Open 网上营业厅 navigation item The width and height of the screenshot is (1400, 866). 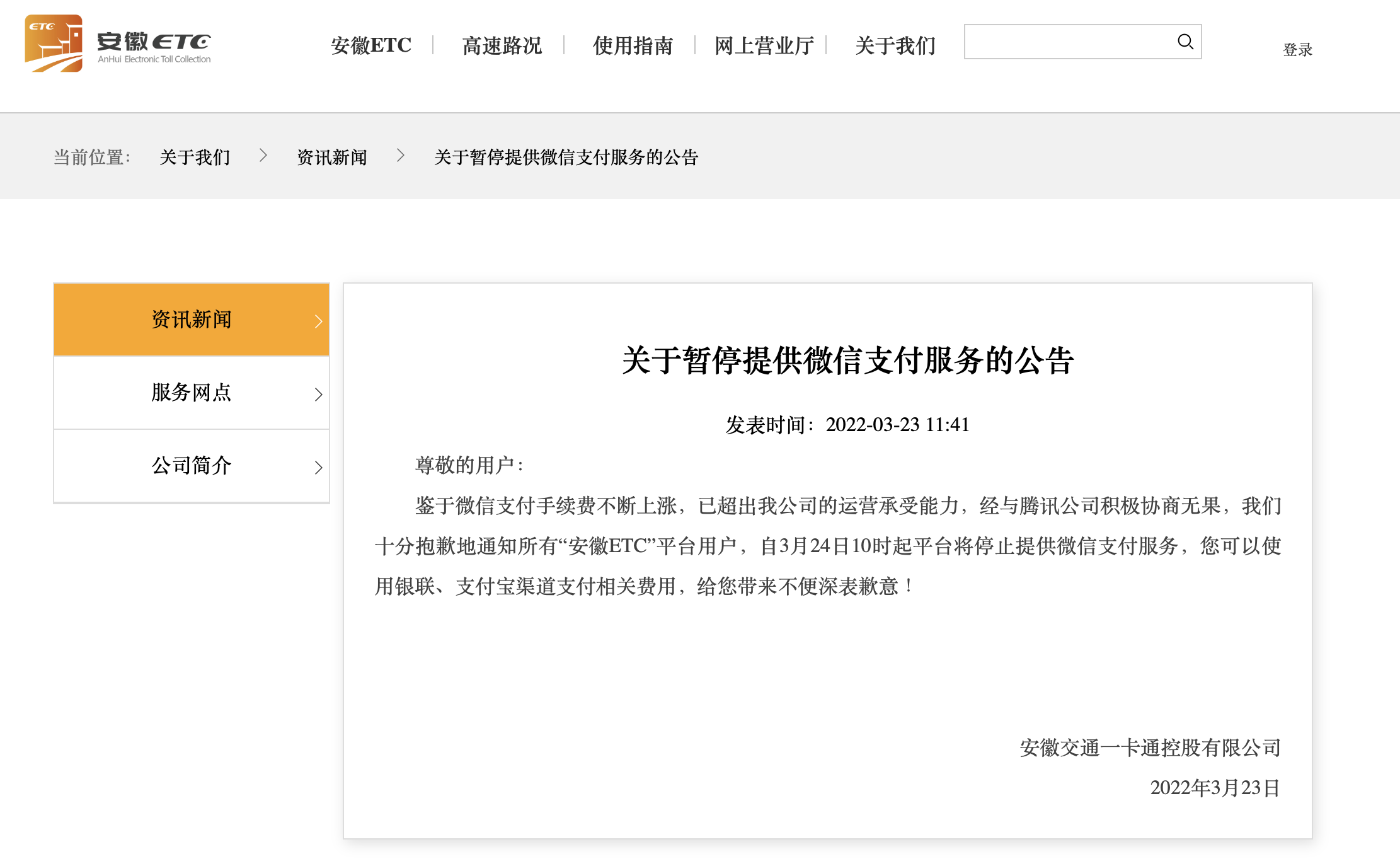pos(764,45)
